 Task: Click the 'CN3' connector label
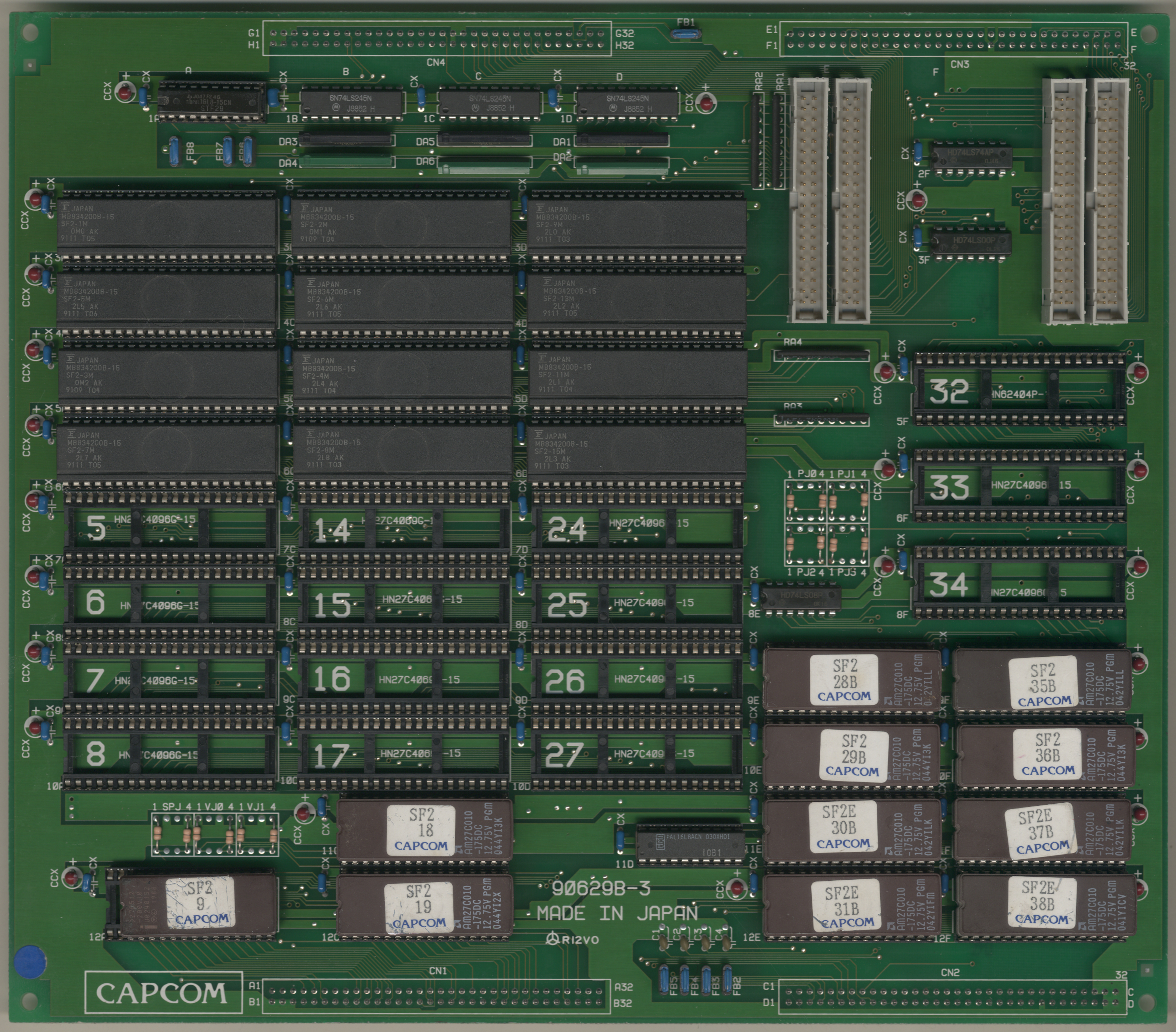point(960,64)
